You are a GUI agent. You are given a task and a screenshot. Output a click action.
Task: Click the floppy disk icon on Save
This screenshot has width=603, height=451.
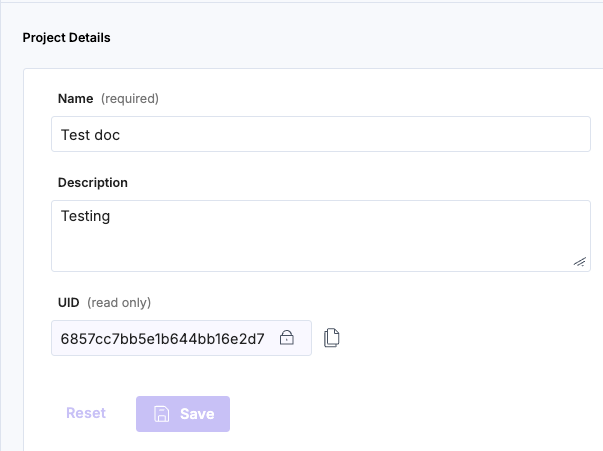(x=161, y=414)
